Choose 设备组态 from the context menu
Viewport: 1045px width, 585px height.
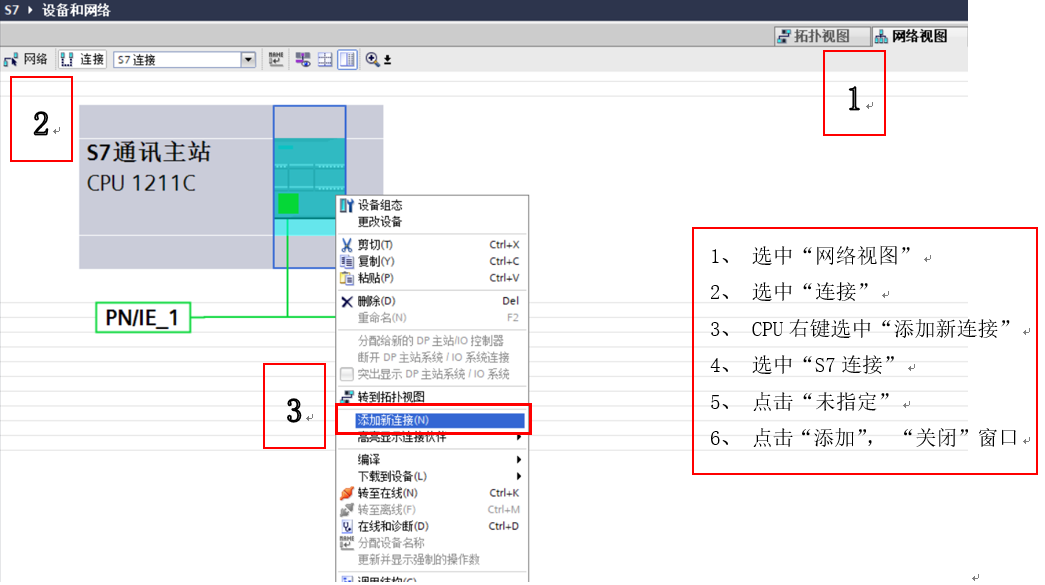click(x=433, y=205)
